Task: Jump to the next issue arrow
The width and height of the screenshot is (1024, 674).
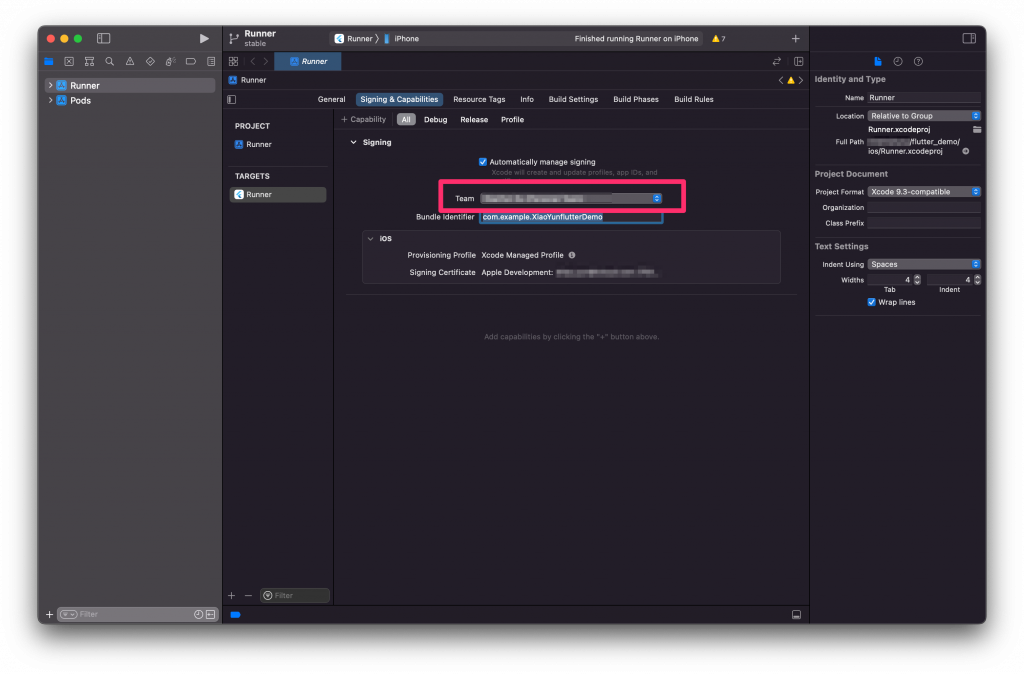Action: click(801, 80)
